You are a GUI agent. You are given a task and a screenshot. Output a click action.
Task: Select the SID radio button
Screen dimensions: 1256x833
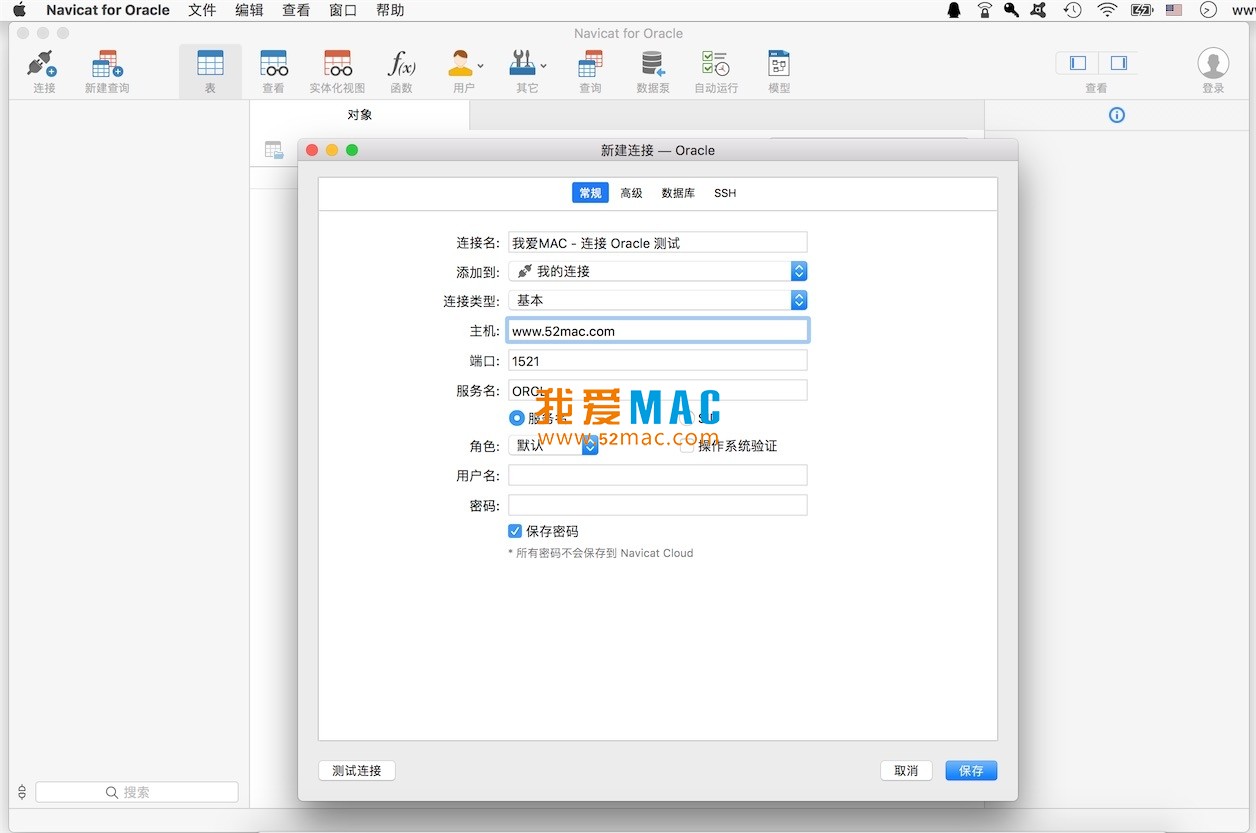point(687,417)
